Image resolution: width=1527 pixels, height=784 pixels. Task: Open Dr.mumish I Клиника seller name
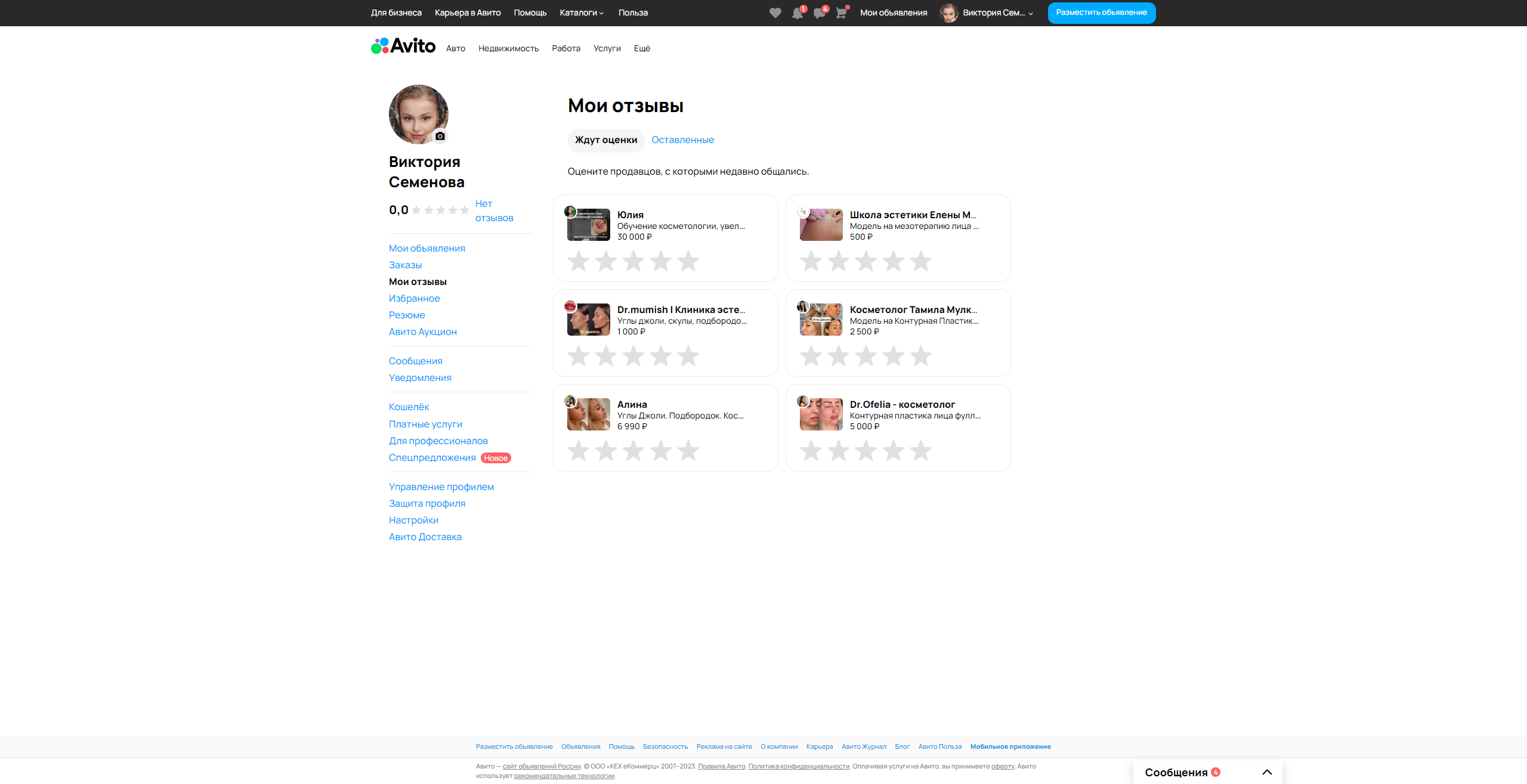pyautogui.click(x=681, y=309)
